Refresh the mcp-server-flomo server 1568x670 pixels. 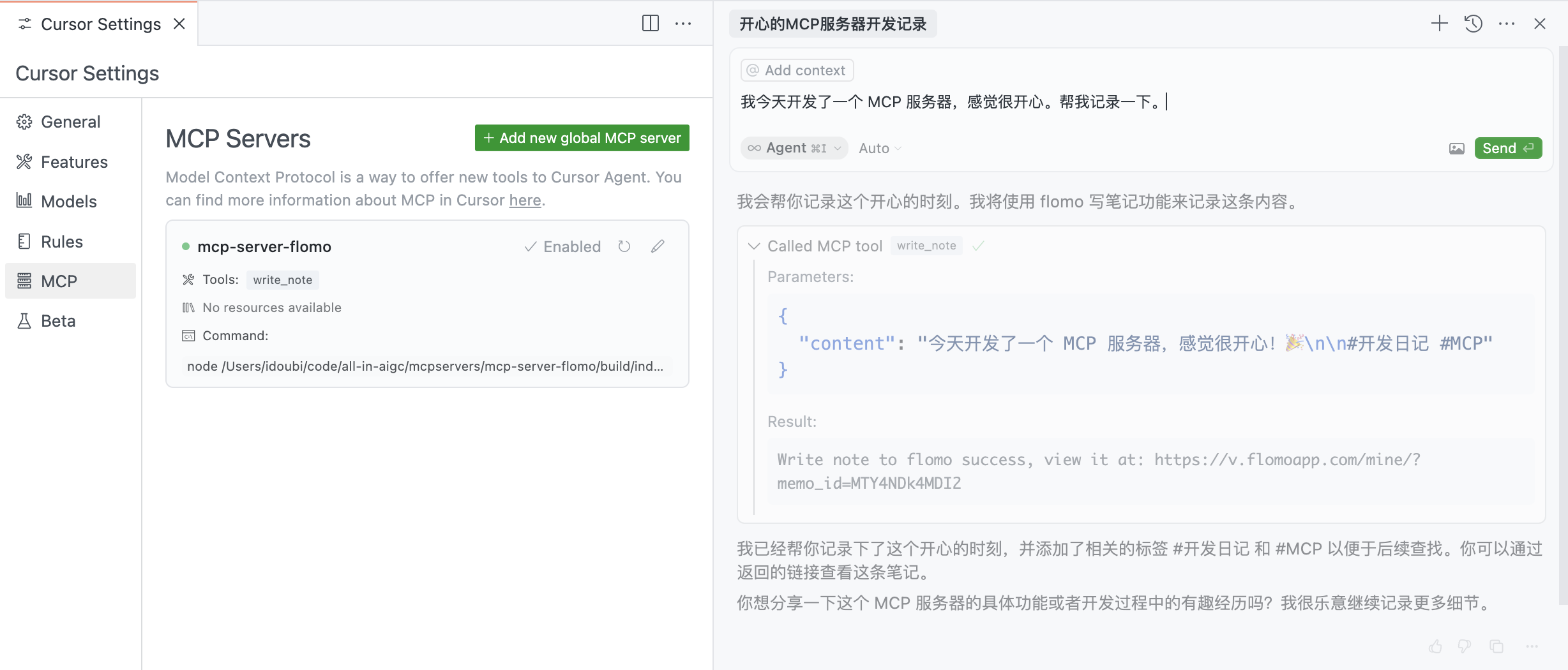coord(624,246)
